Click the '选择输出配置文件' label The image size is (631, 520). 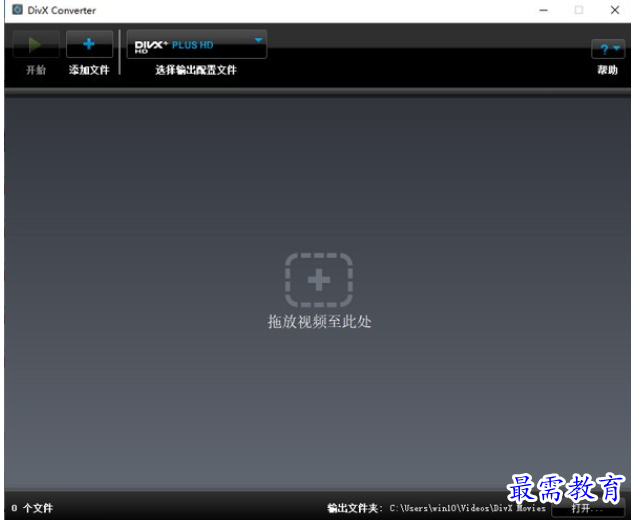[196, 70]
